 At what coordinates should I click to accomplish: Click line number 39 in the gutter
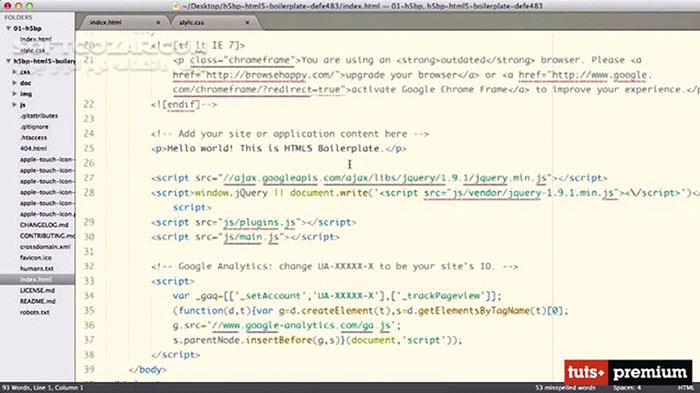point(89,369)
